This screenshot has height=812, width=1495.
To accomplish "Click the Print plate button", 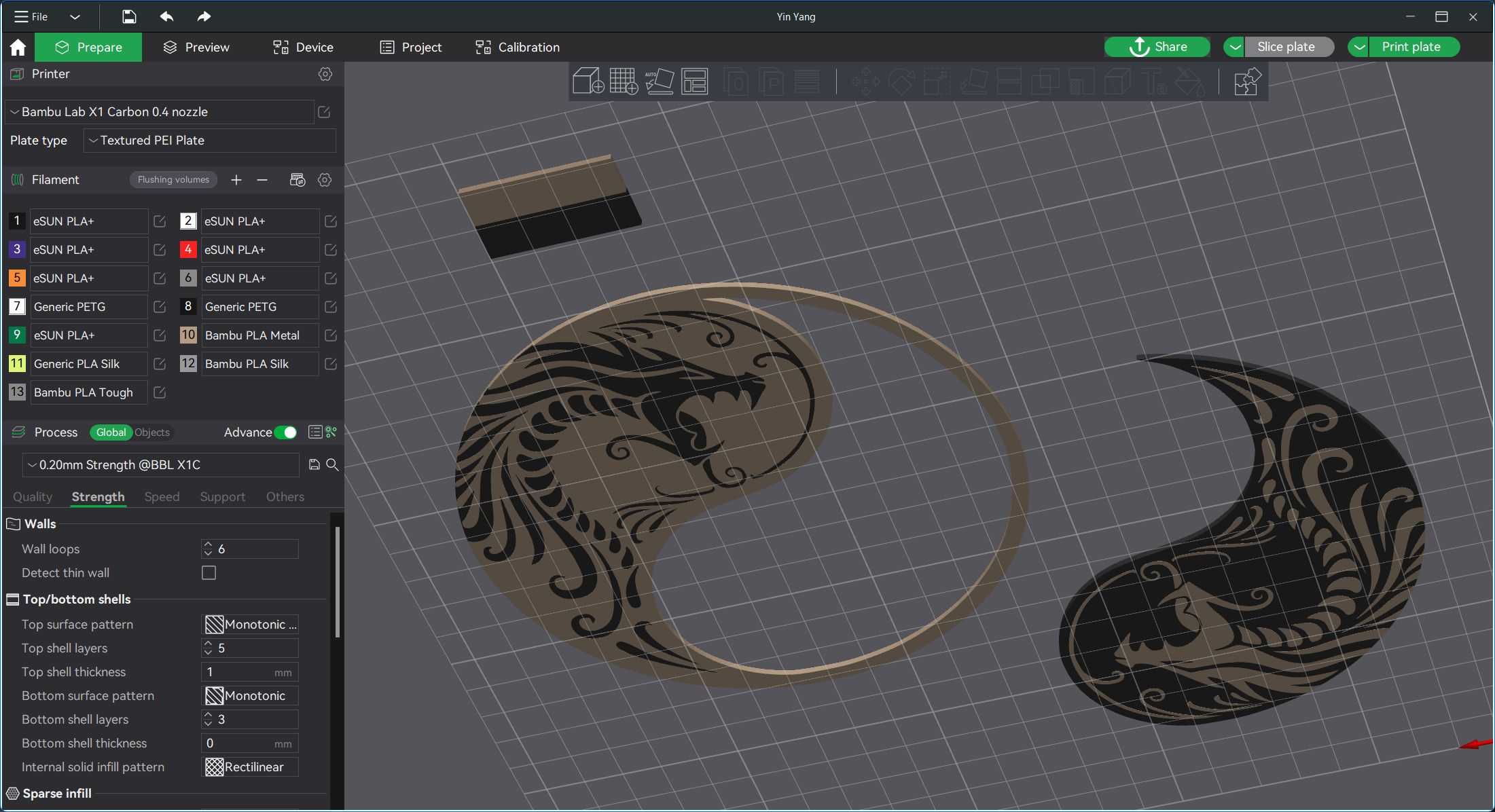I will [x=1414, y=47].
